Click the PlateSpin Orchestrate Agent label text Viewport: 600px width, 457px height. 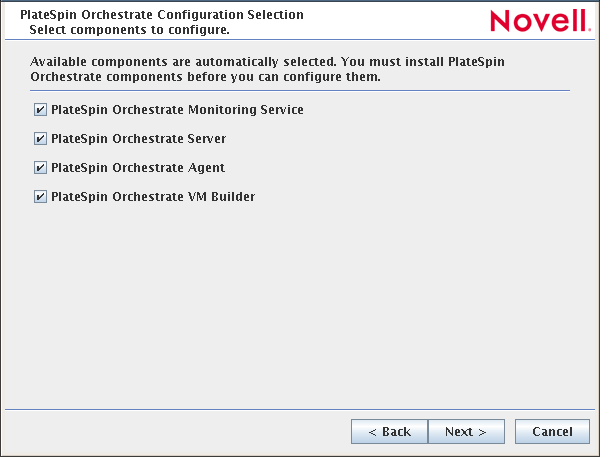[137, 168]
